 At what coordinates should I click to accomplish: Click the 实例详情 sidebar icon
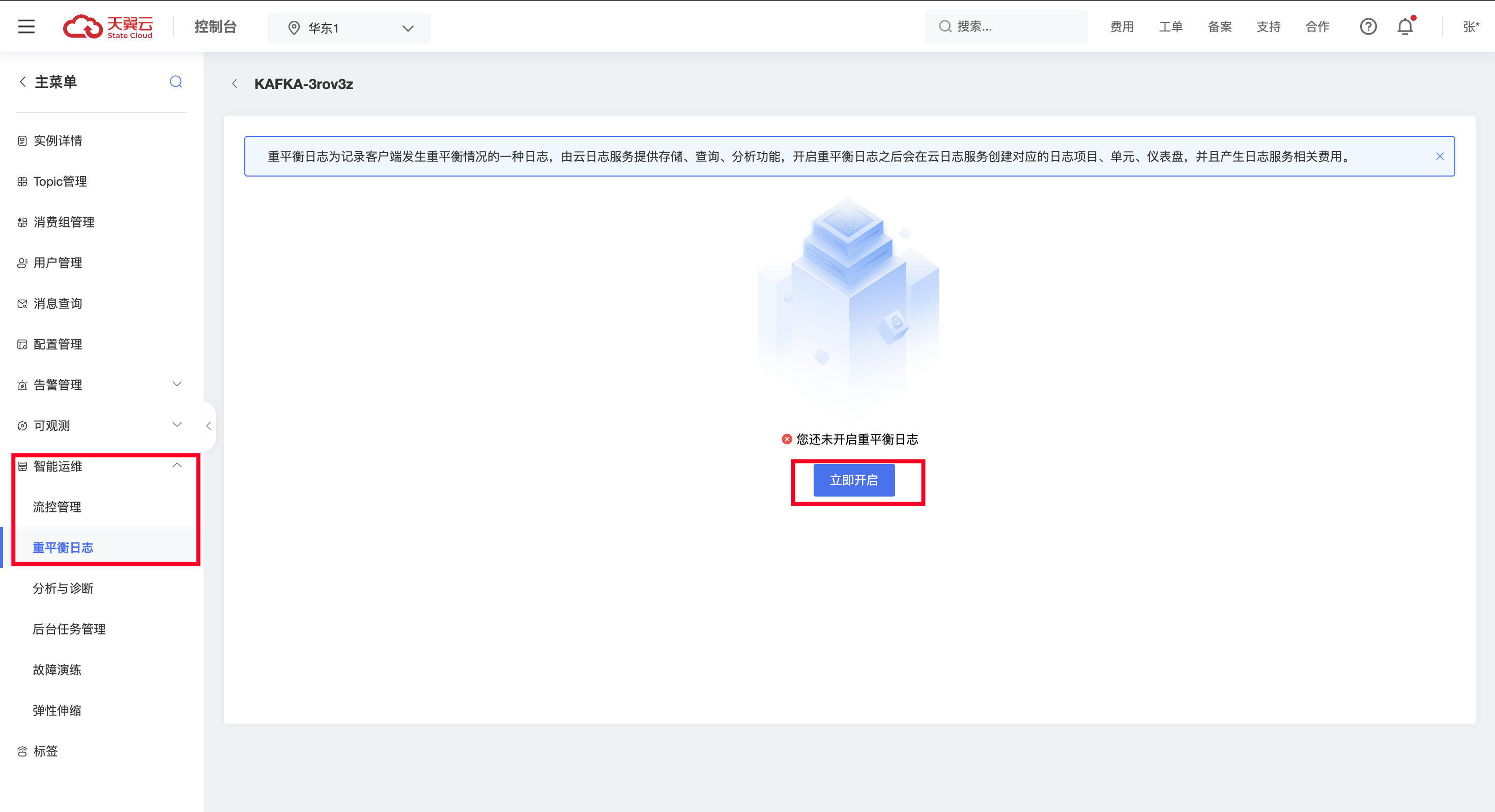pos(22,141)
